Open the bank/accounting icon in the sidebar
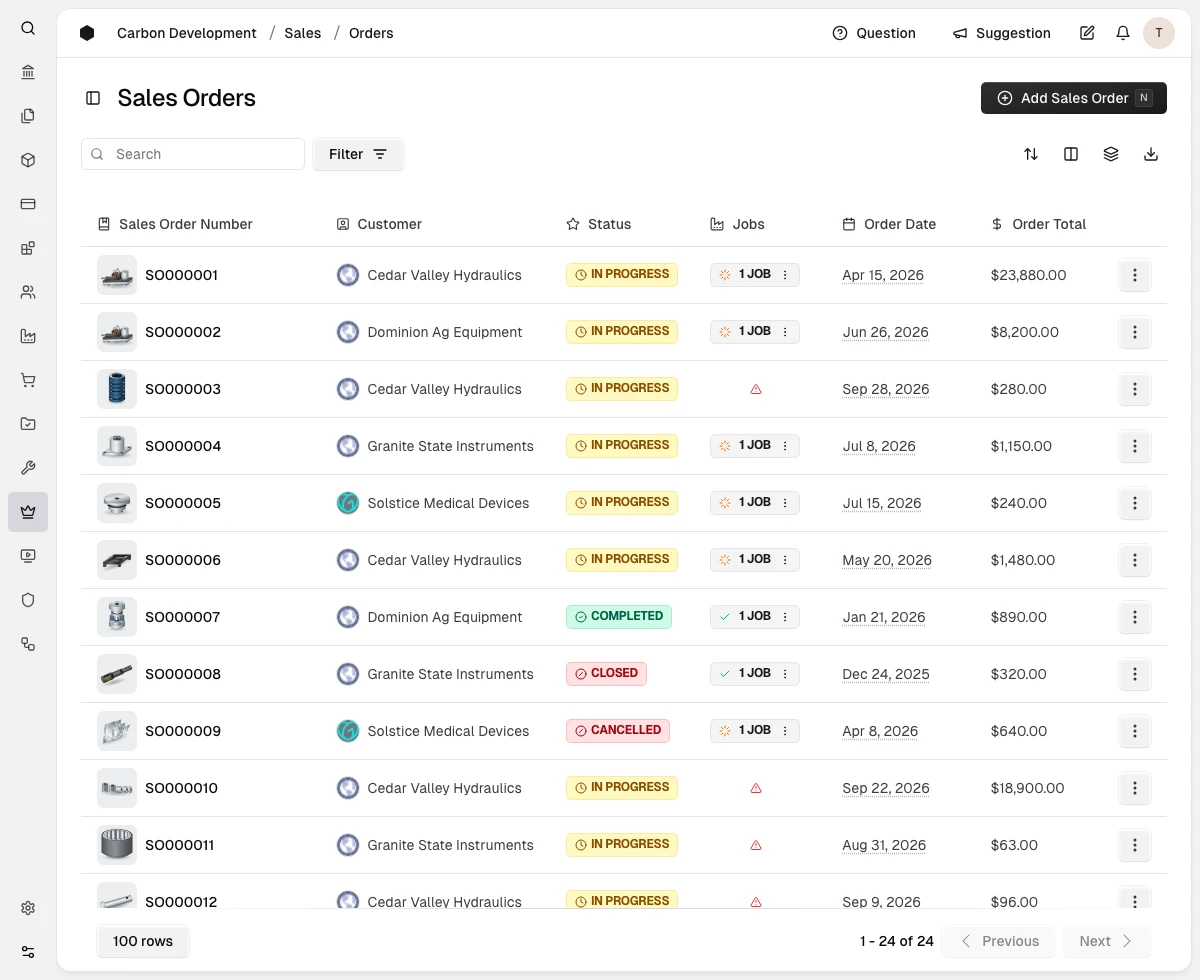Screen dimensions: 1200x980 (x=28, y=72)
